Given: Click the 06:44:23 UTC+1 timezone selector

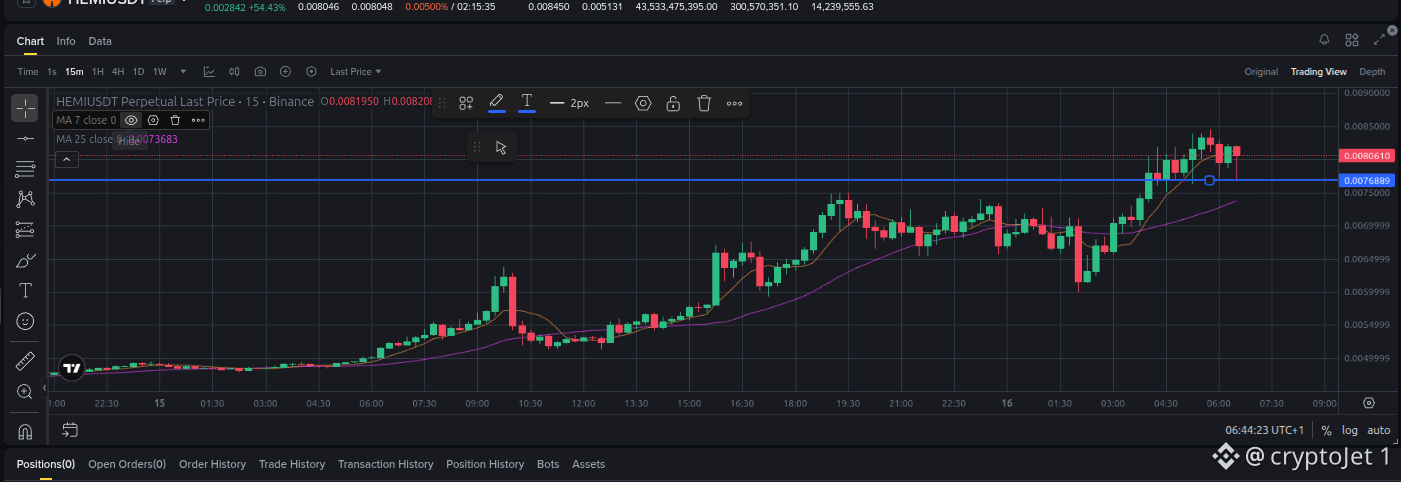Looking at the screenshot, I should point(1265,430).
